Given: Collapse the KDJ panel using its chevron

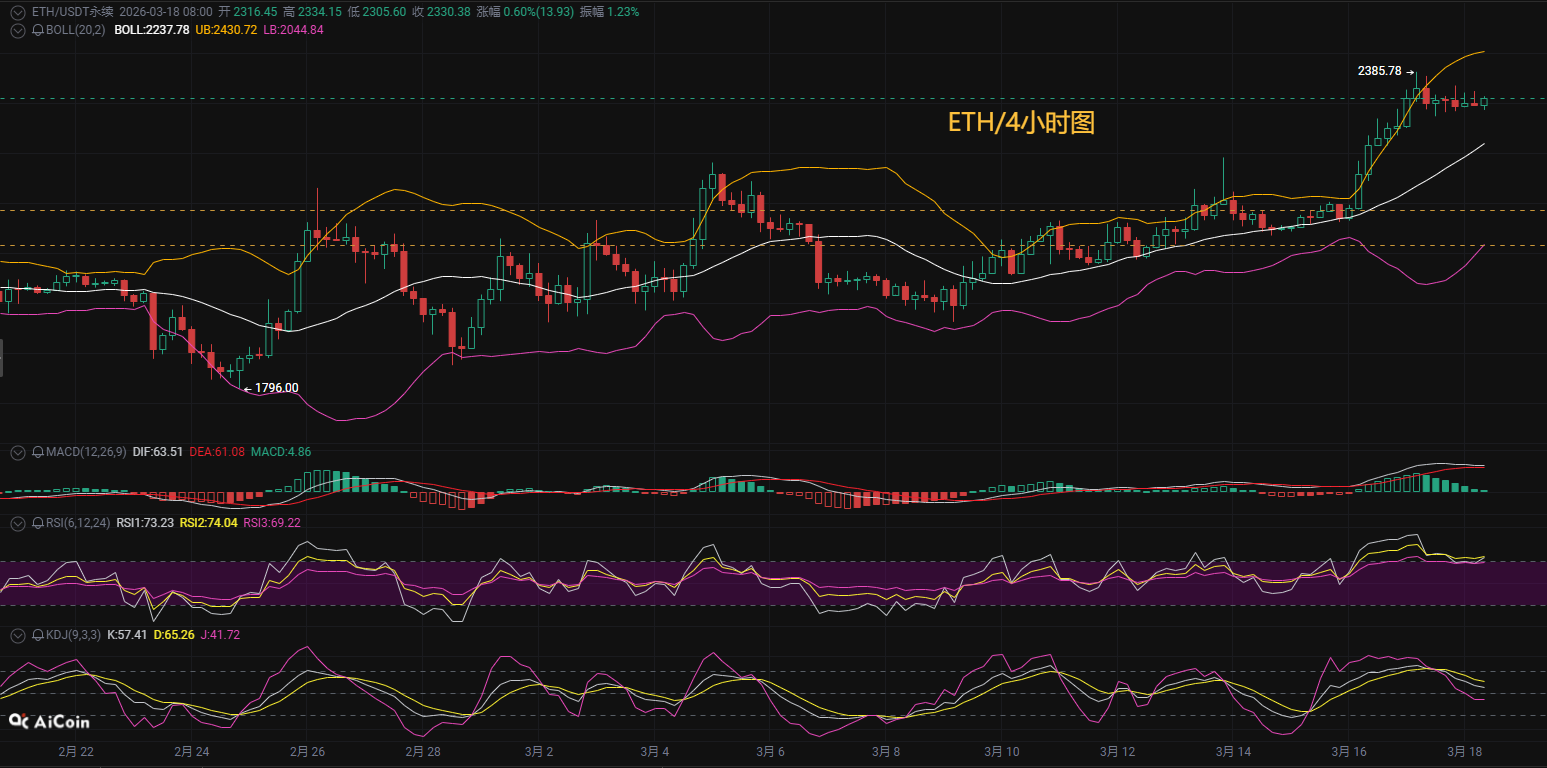Looking at the screenshot, I should pyautogui.click(x=18, y=635).
